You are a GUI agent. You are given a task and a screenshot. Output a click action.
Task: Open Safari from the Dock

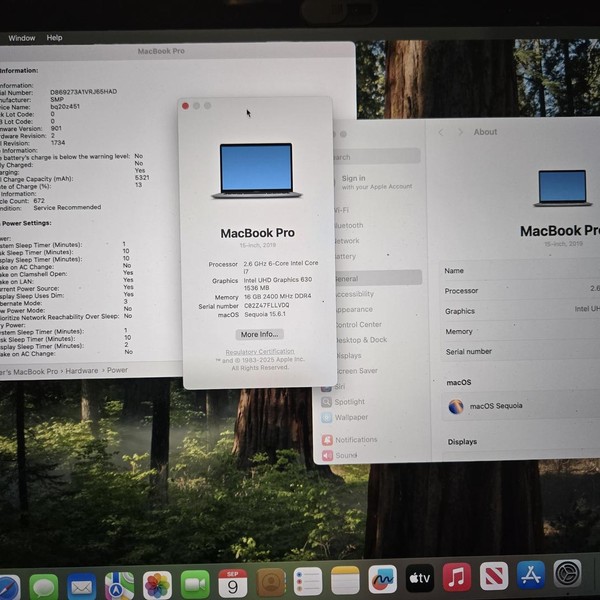[x=8, y=587]
